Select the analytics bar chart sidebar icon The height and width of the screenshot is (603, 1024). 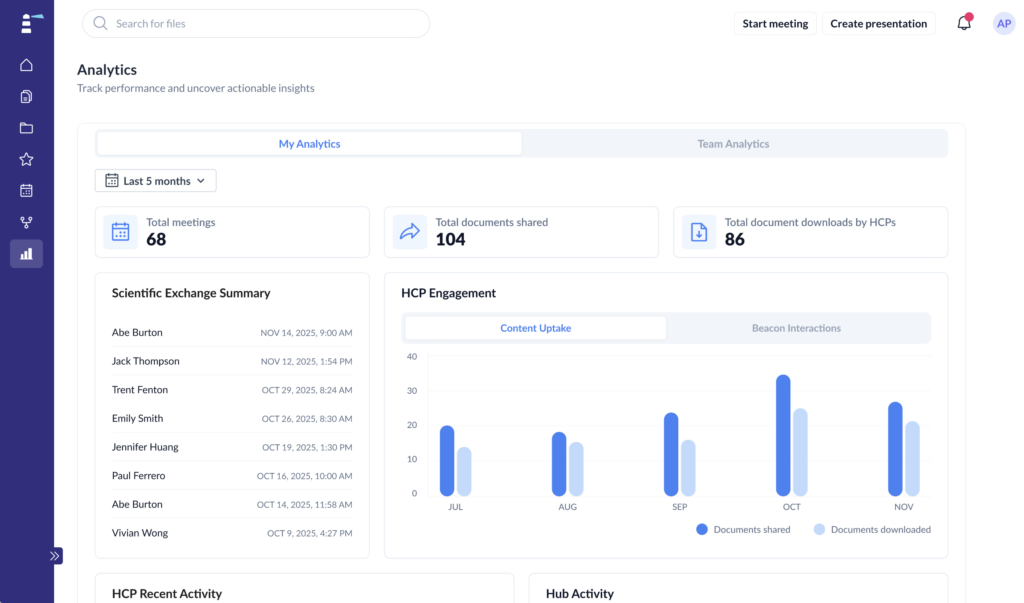point(26,254)
